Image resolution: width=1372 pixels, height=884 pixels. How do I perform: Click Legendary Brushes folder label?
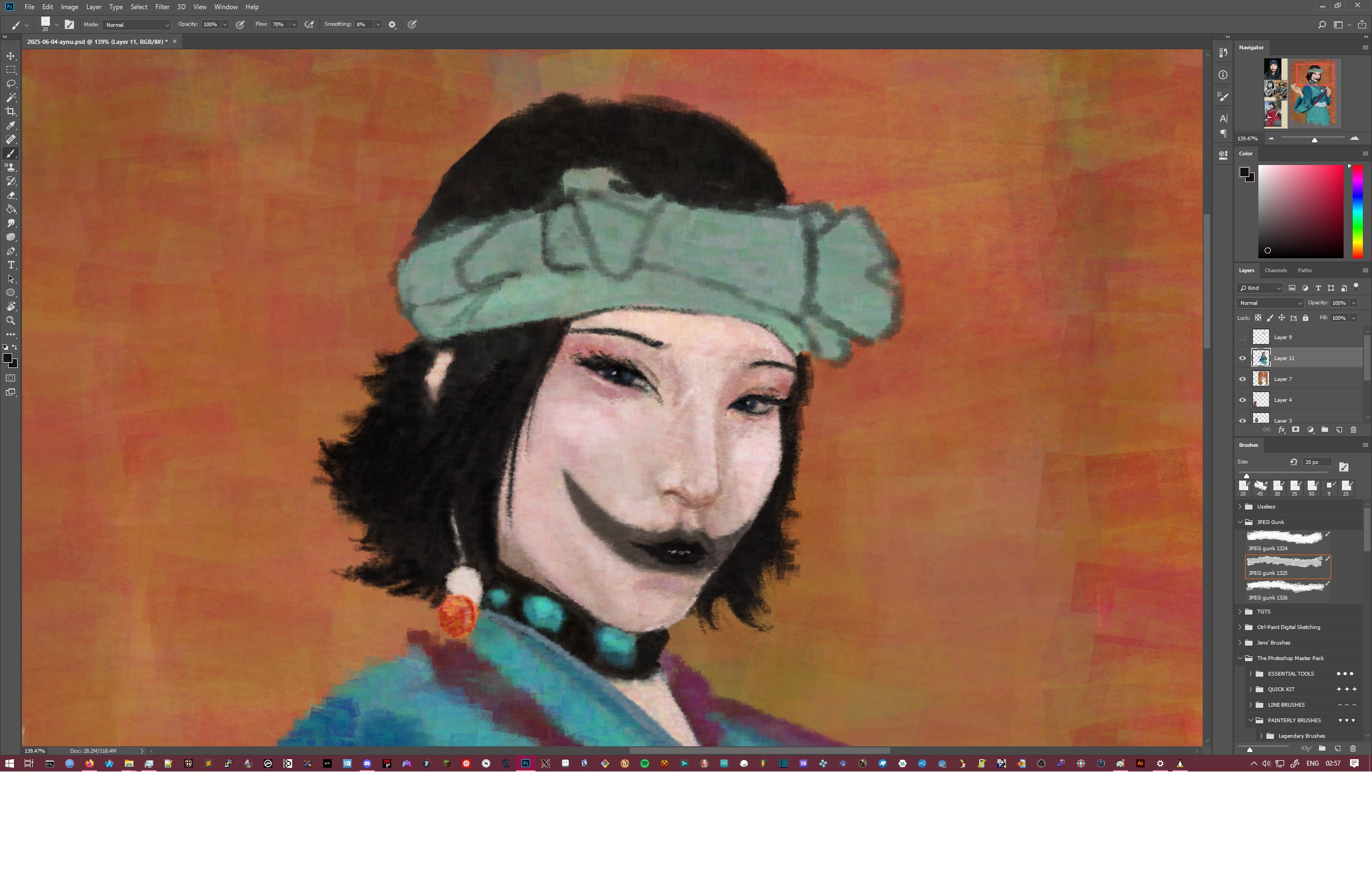coord(1301,736)
